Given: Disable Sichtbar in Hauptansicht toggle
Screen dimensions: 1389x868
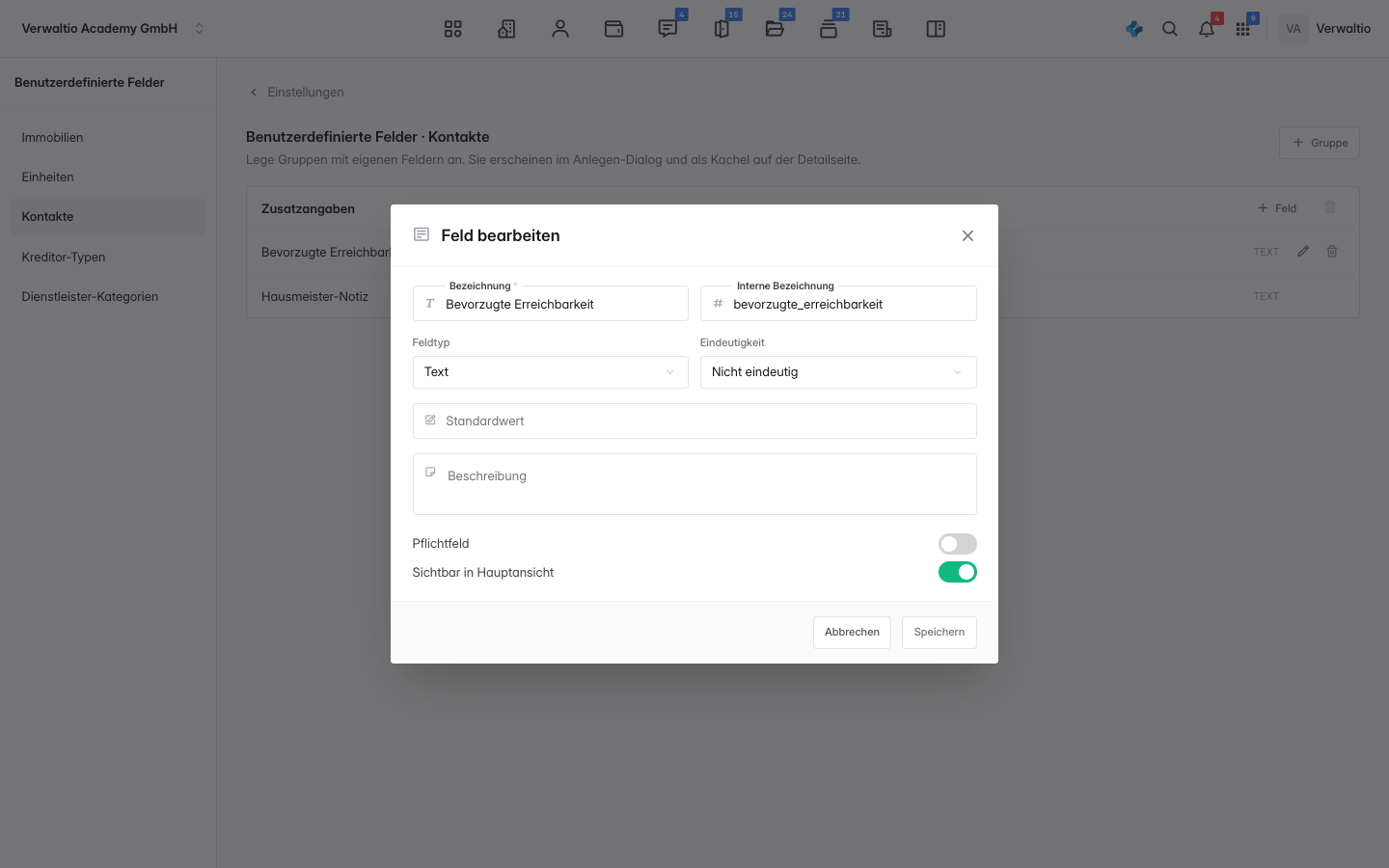Looking at the screenshot, I should click(x=958, y=572).
